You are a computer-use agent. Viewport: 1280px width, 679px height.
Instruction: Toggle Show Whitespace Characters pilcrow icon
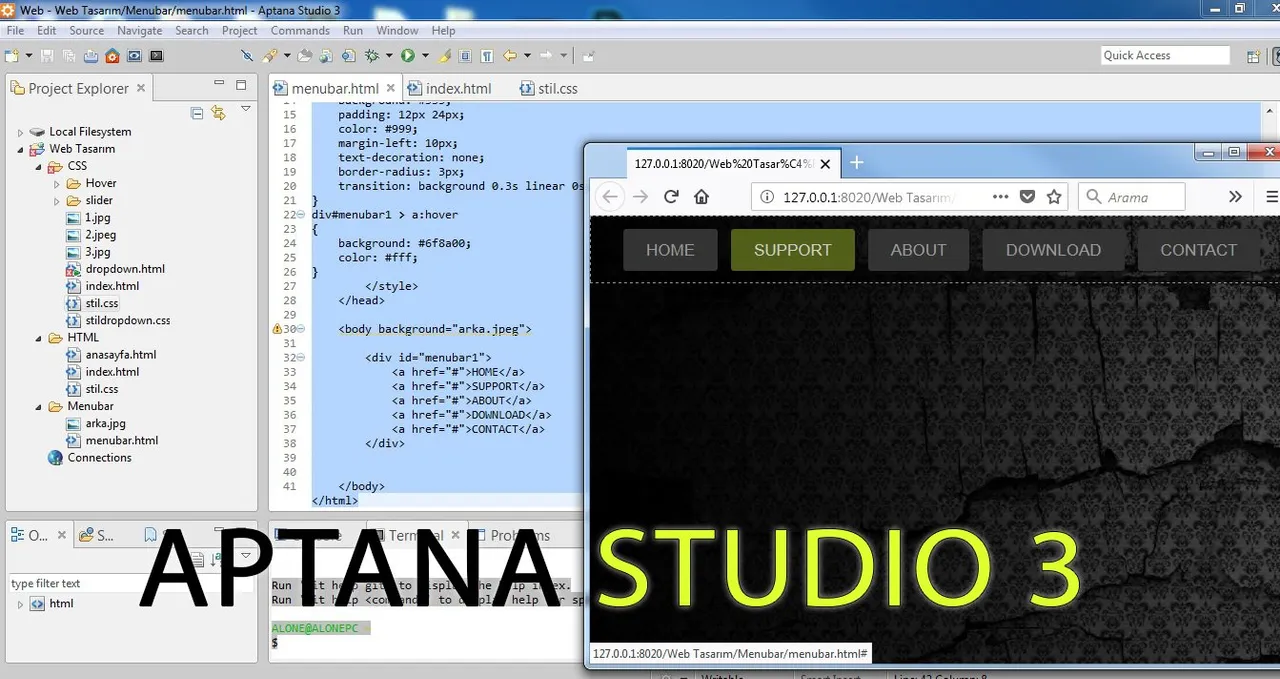(487, 56)
